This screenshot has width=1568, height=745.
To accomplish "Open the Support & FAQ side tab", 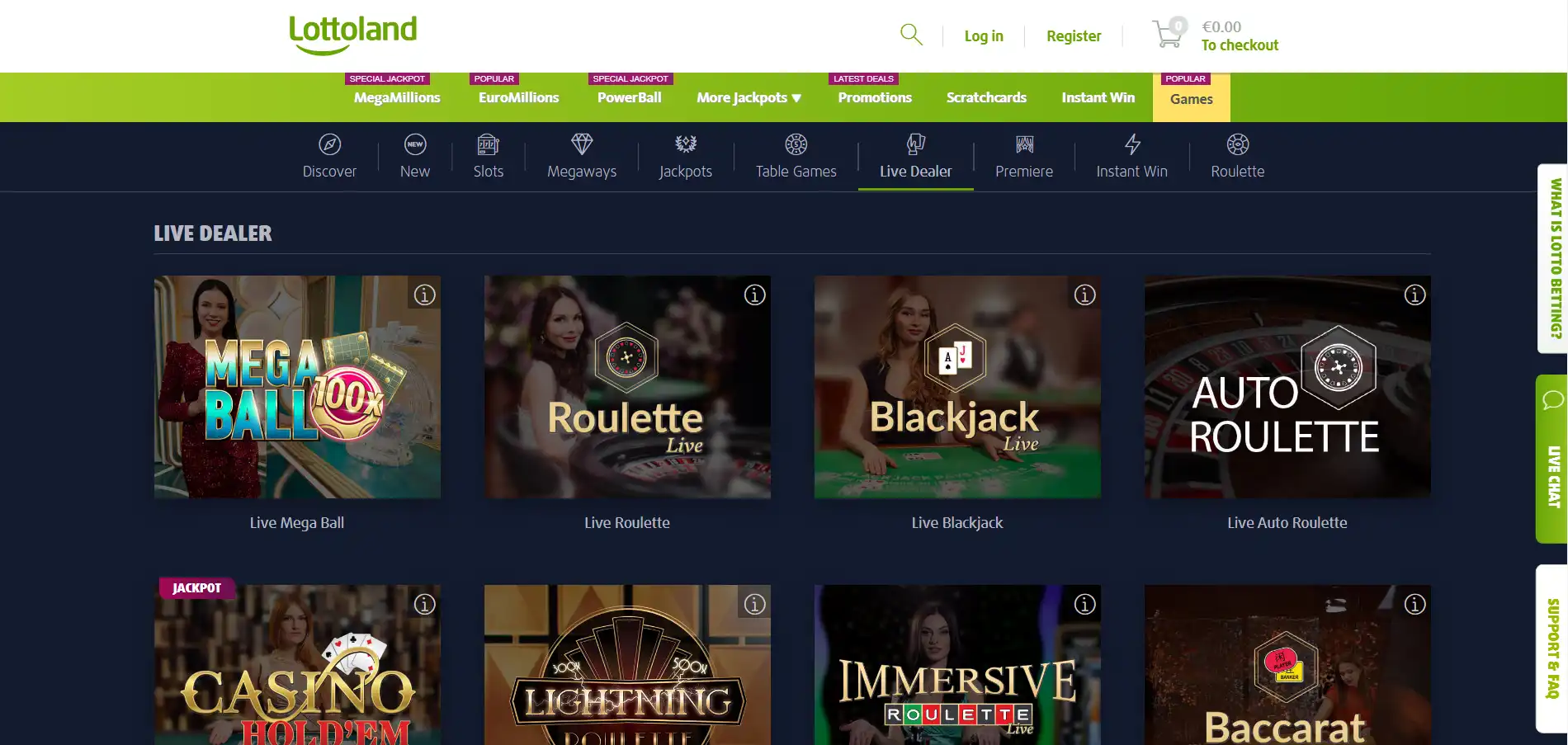I will pyautogui.click(x=1551, y=648).
